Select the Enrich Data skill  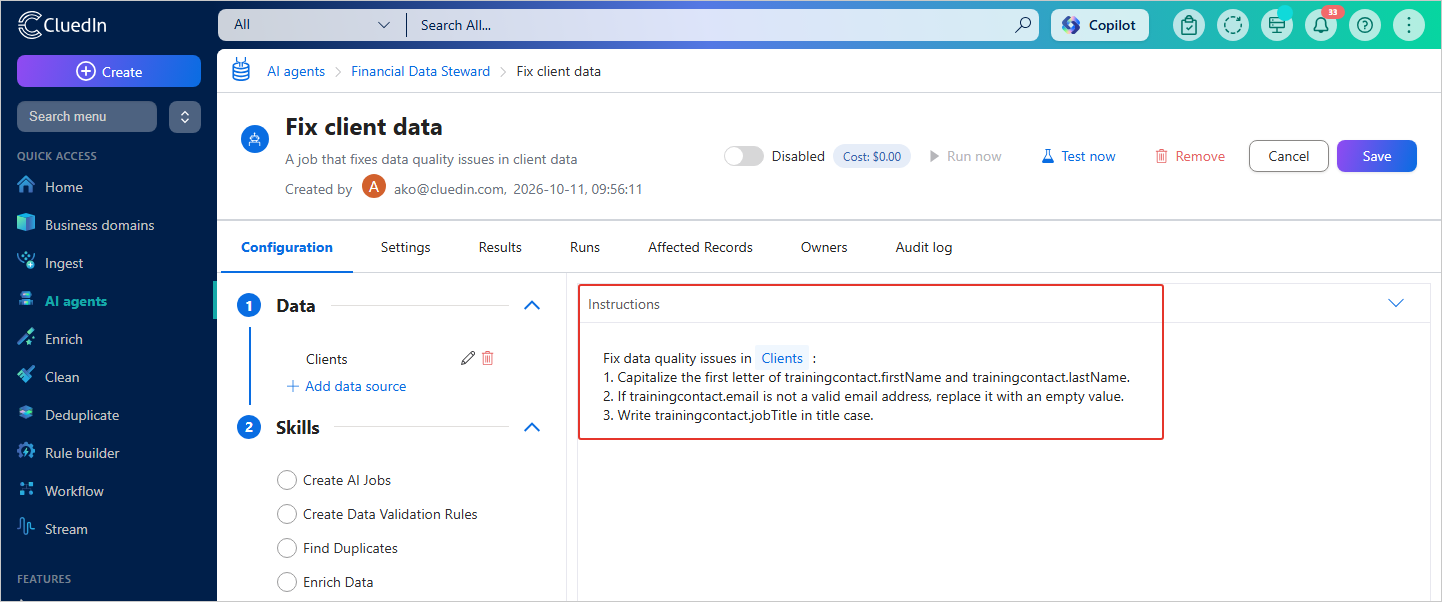pos(287,582)
